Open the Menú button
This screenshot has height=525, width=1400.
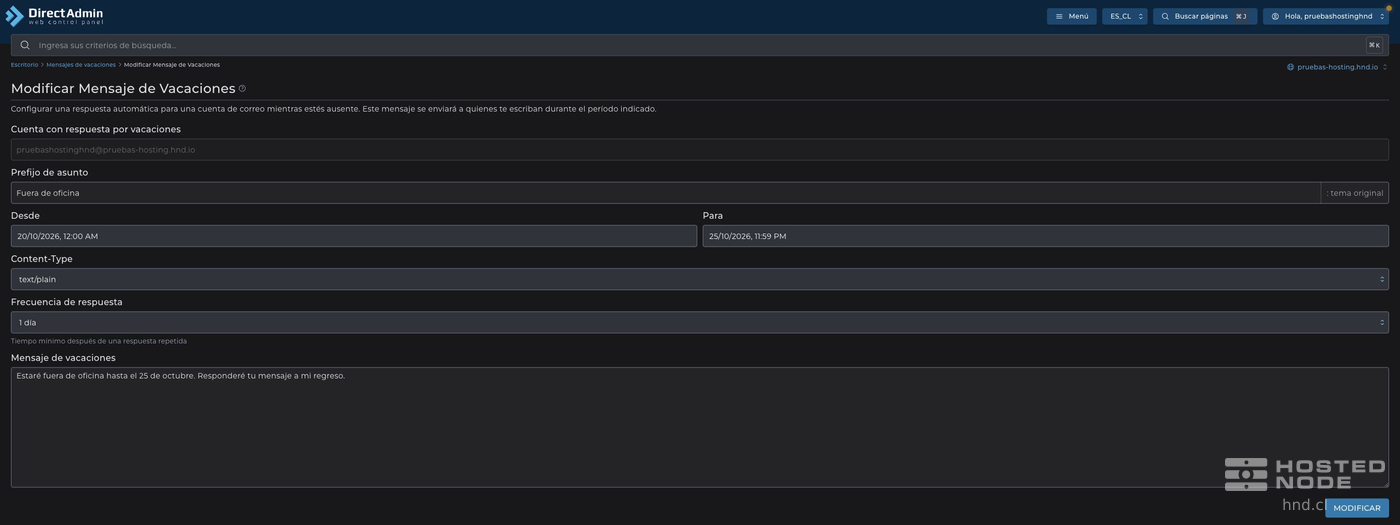(1071, 16)
